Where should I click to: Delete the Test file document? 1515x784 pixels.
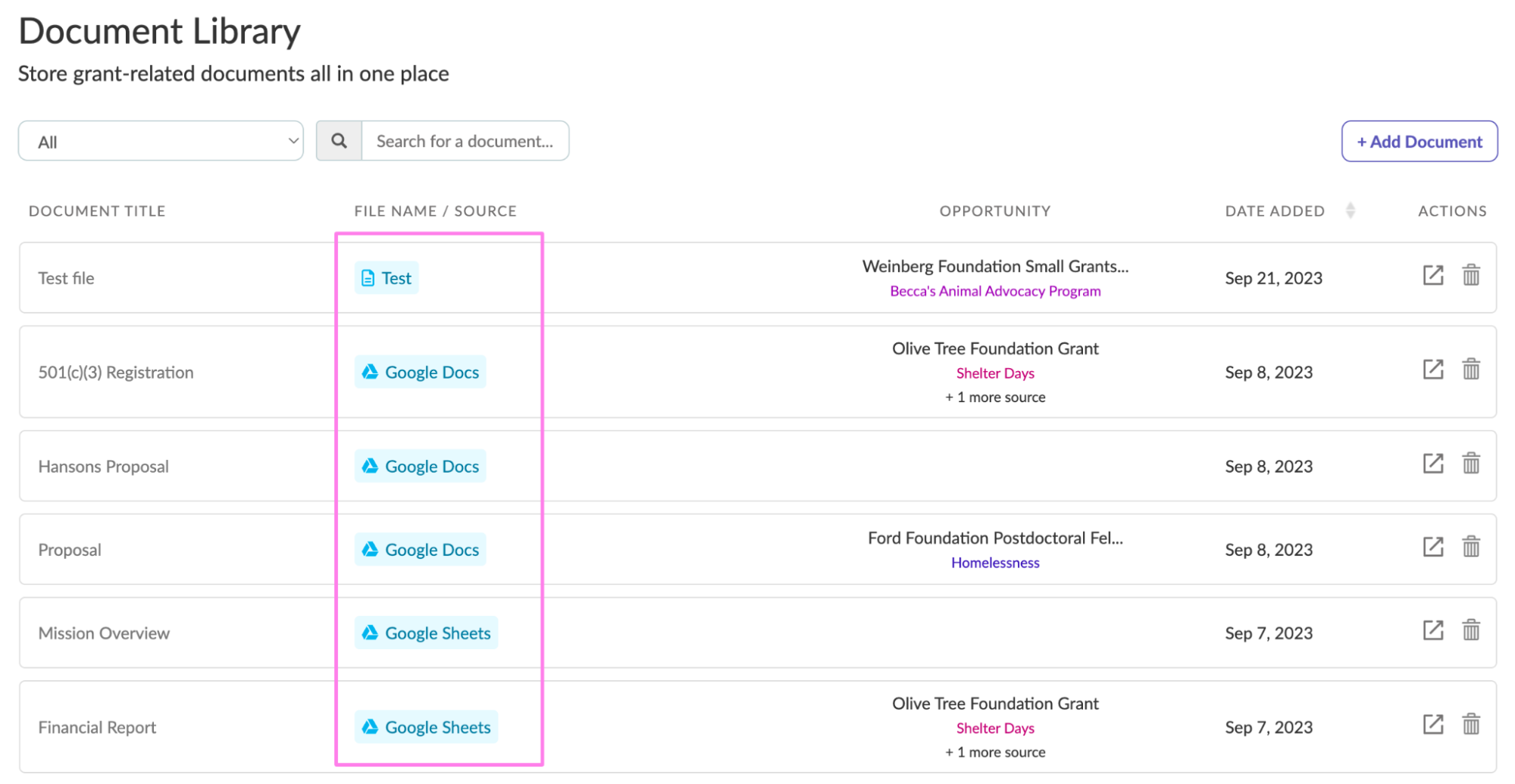coord(1470,276)
